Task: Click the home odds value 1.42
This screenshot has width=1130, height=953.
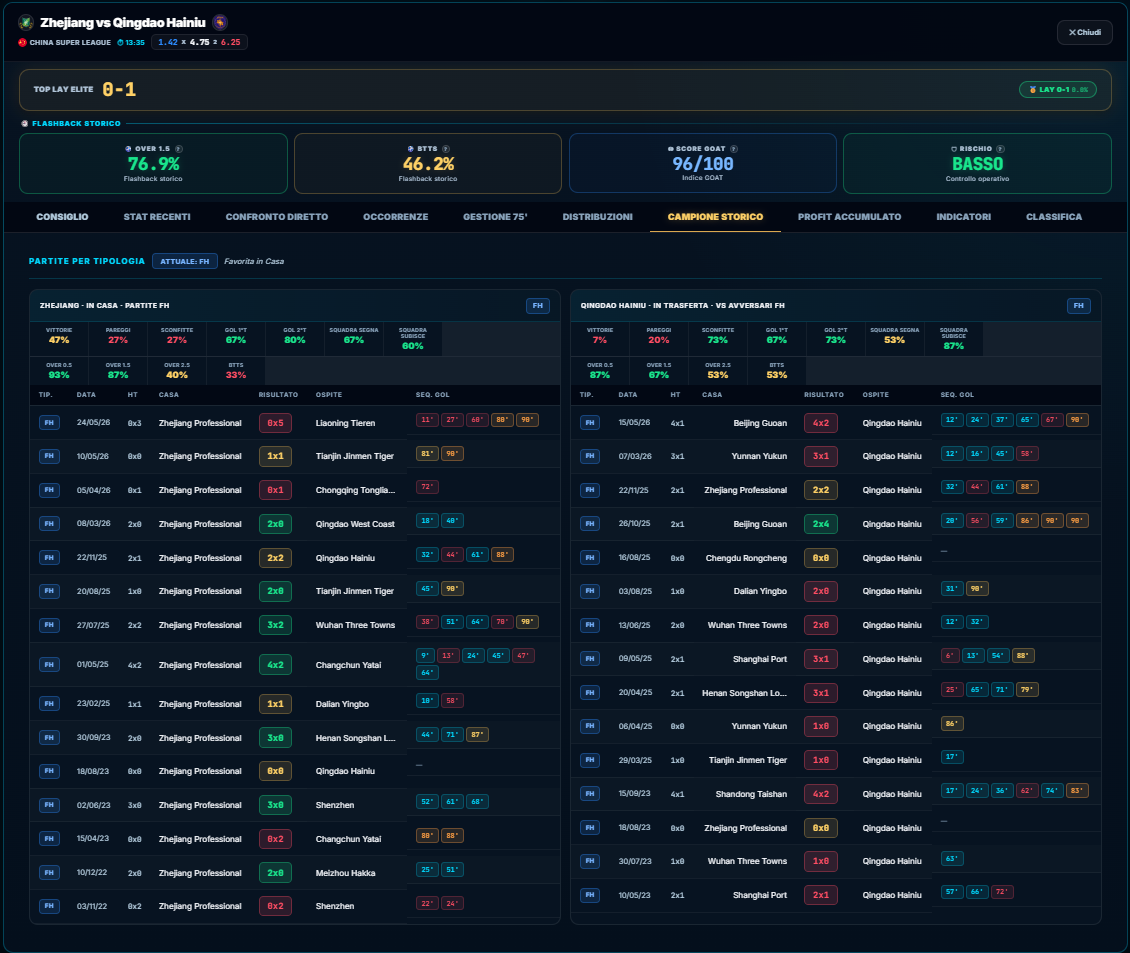Action: click(x=168, y=43)
